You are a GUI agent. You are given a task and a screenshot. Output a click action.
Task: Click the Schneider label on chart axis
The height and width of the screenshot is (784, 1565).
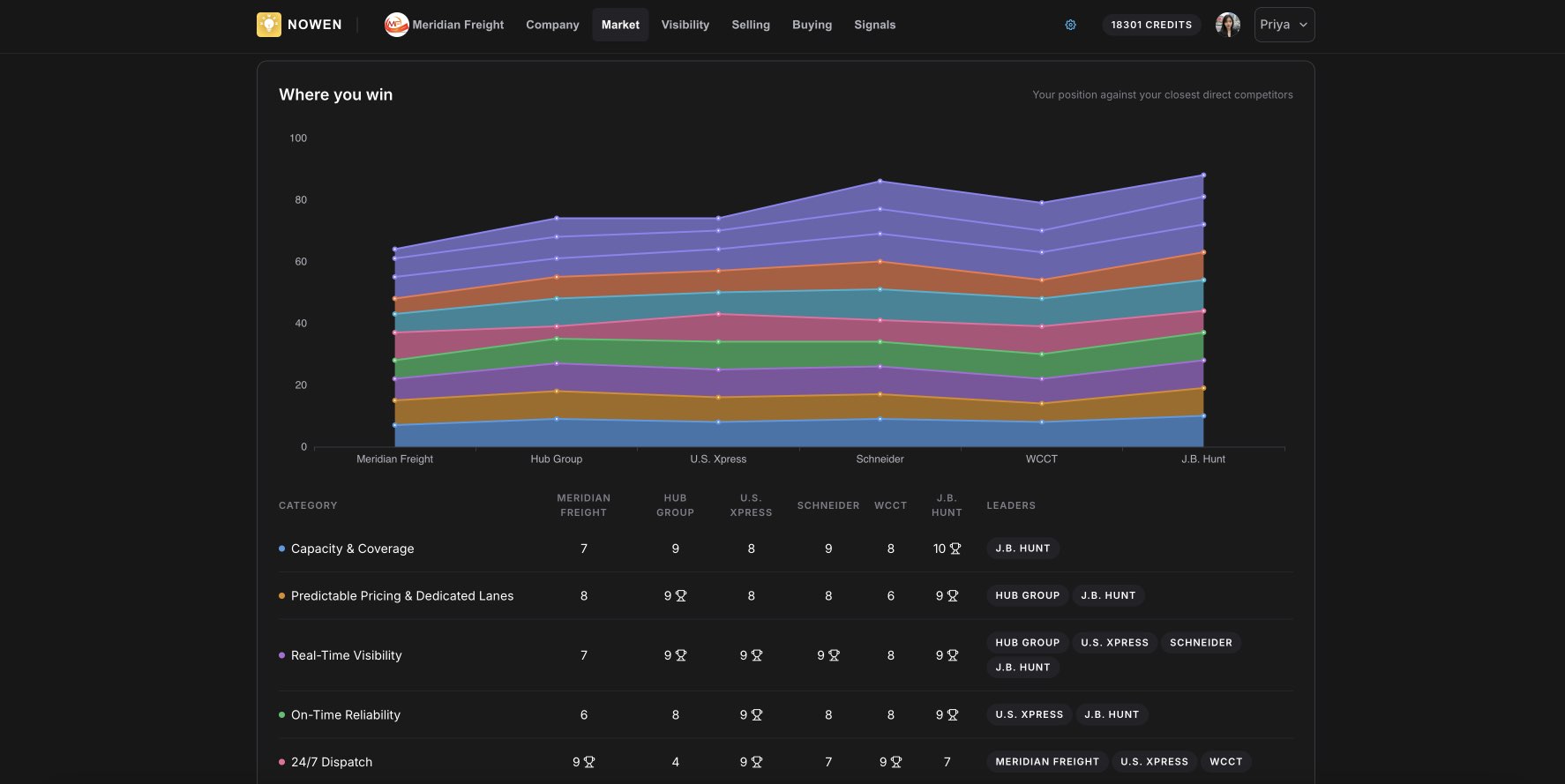[x=880, y=459]
